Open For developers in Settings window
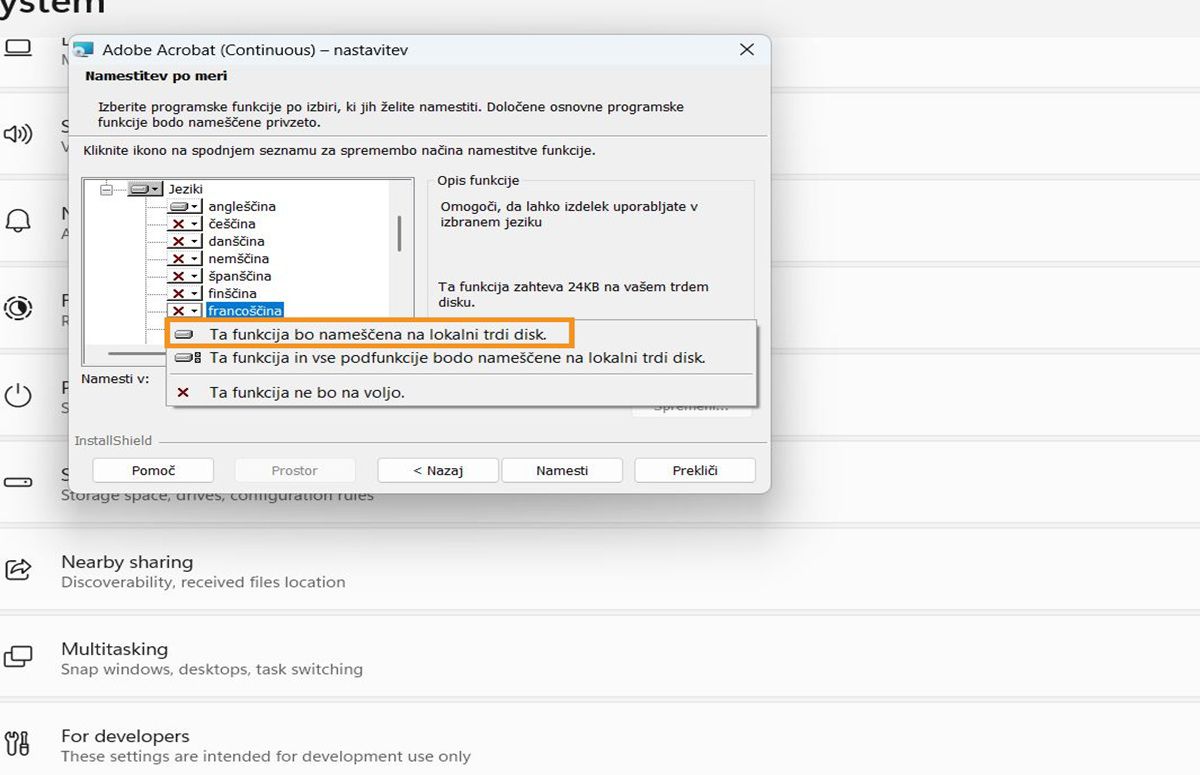The width and height of the screenshot is (1200, 775). [600, 745]
